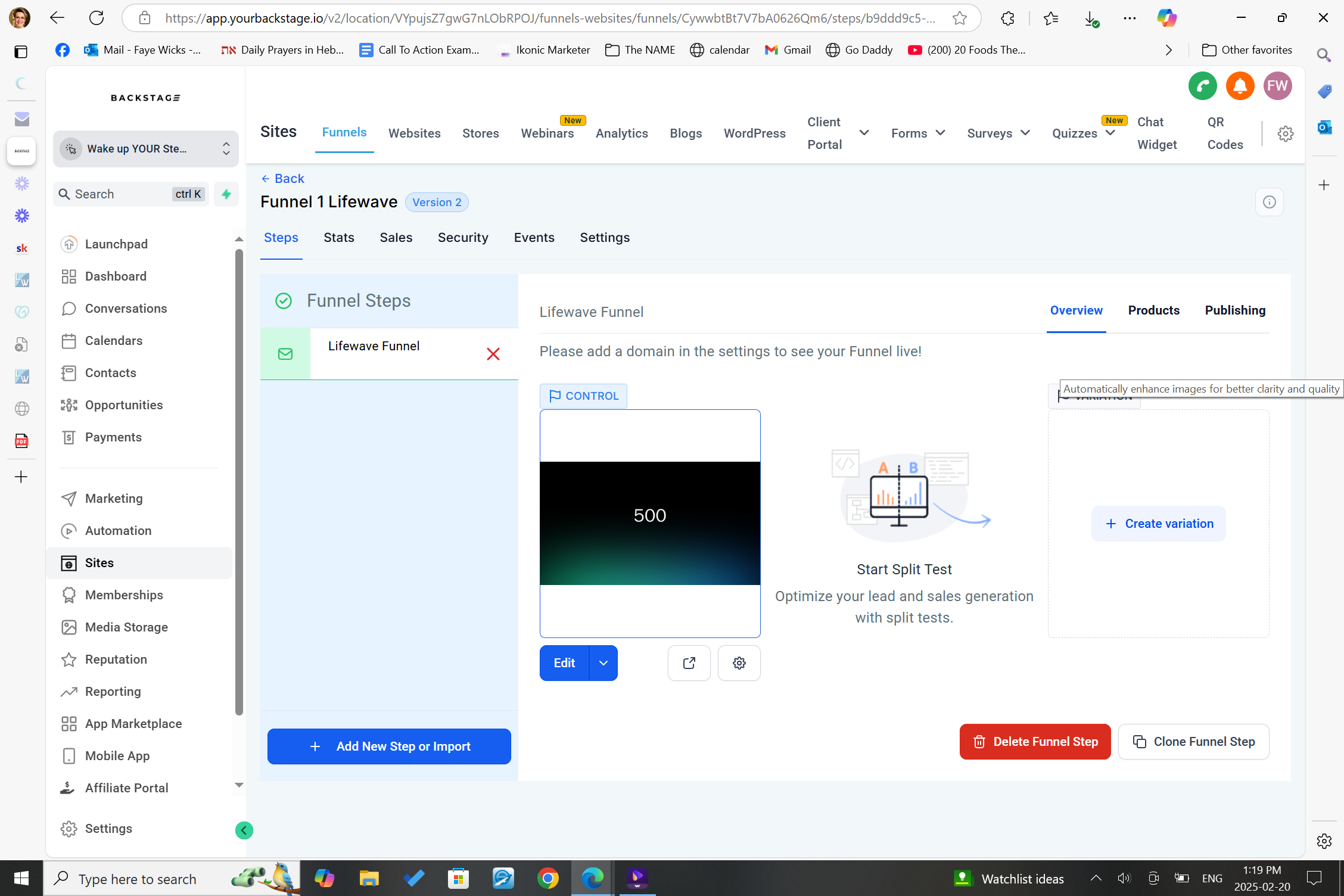
Task: Expand the Client Portal dropdown
Action: [863, 133]
